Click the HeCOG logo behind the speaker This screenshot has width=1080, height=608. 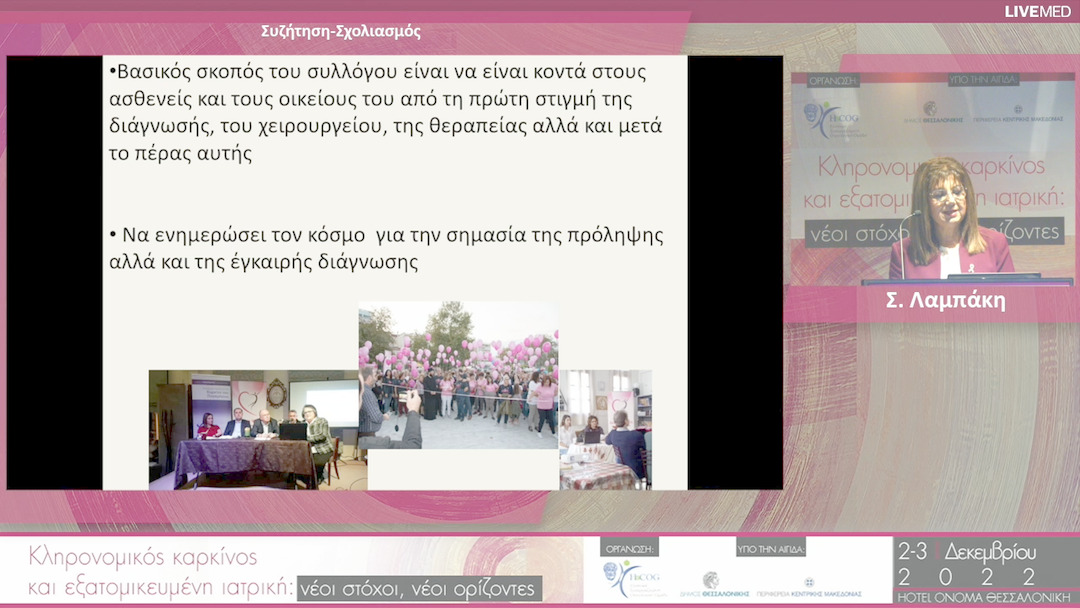(x=831, y=119)
